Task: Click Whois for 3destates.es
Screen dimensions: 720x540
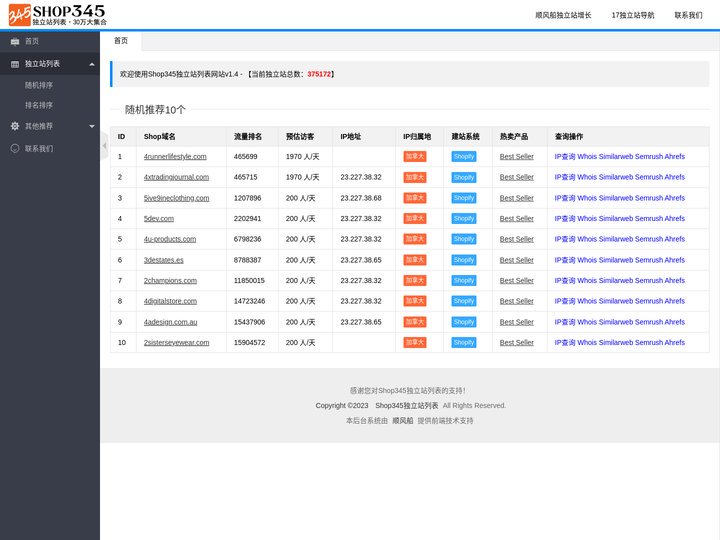Action: 587,260
